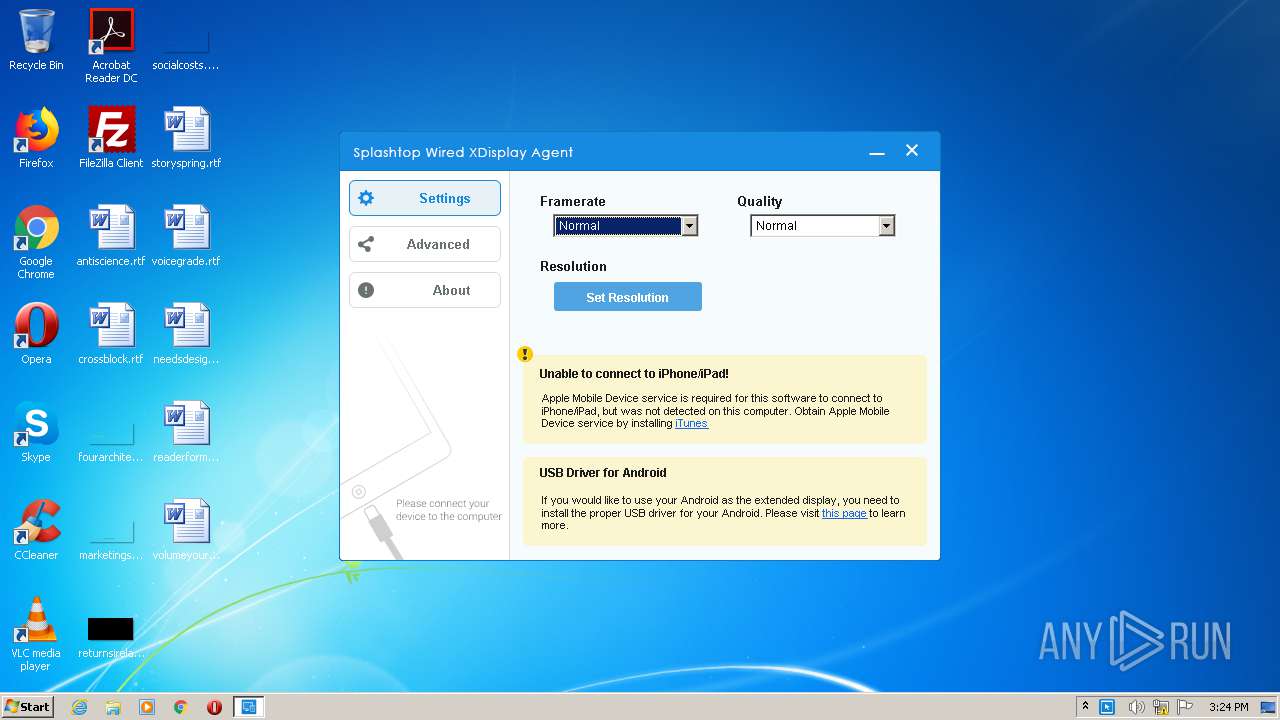Show hidden system tray icons
This screenshot has height=720, width=1280.
pos(1085,707)
